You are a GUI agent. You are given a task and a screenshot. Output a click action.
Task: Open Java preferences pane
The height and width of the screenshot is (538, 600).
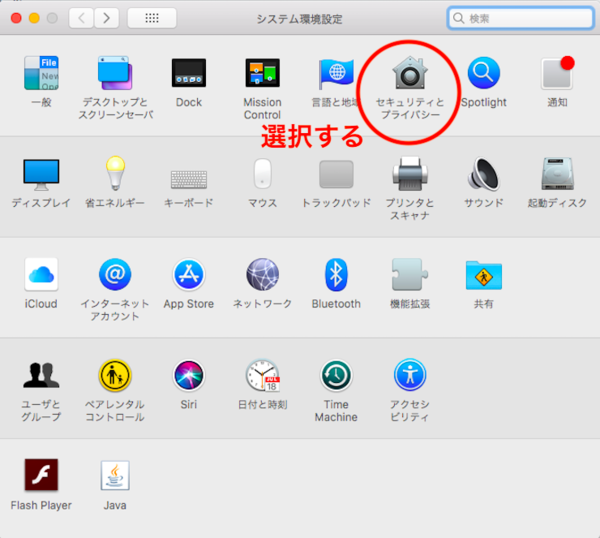tap(115, 475)
